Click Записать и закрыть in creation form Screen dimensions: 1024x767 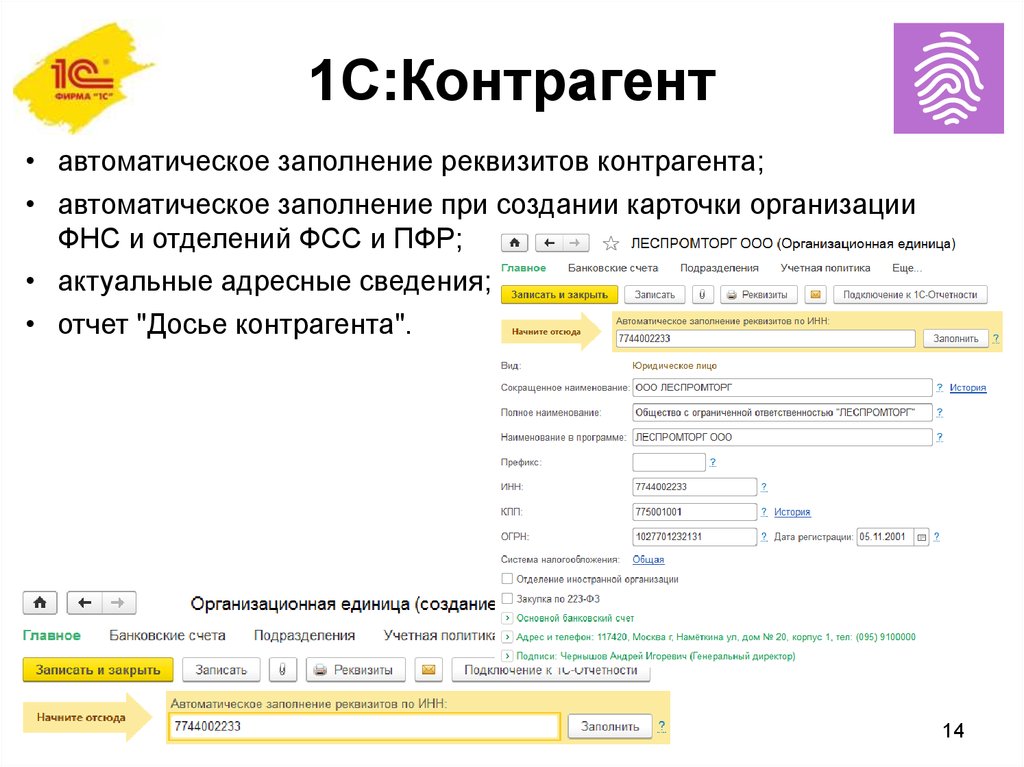pos(98,670)
